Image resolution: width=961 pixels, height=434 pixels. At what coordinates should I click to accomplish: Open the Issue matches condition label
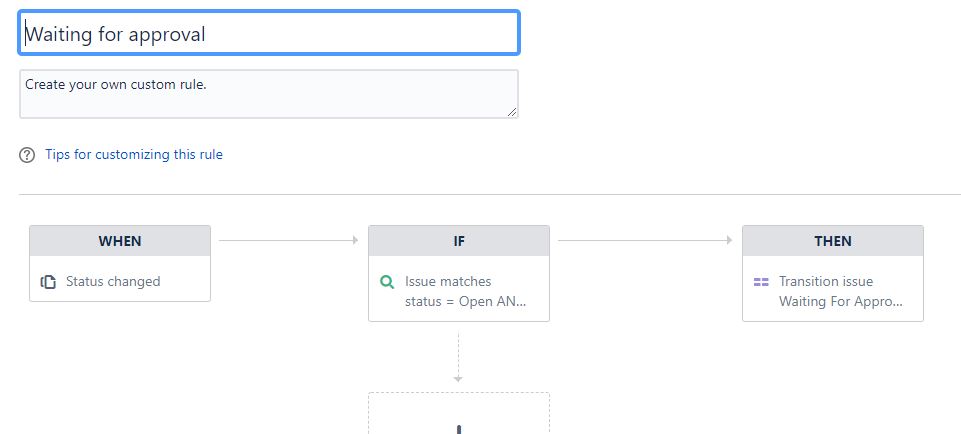448,282
